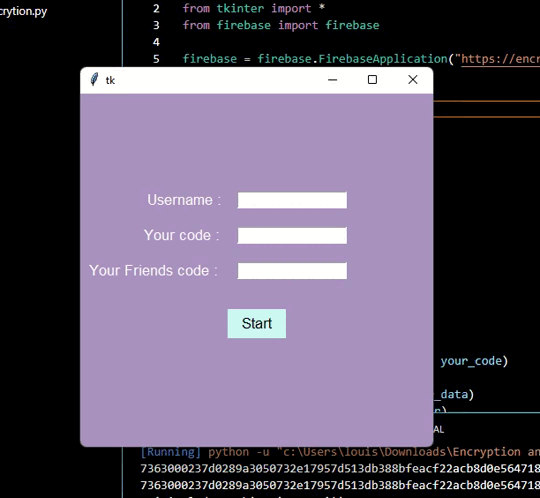Maximize the tk window
The width and height of the screenshot is (540, 498).
(372, 80)
